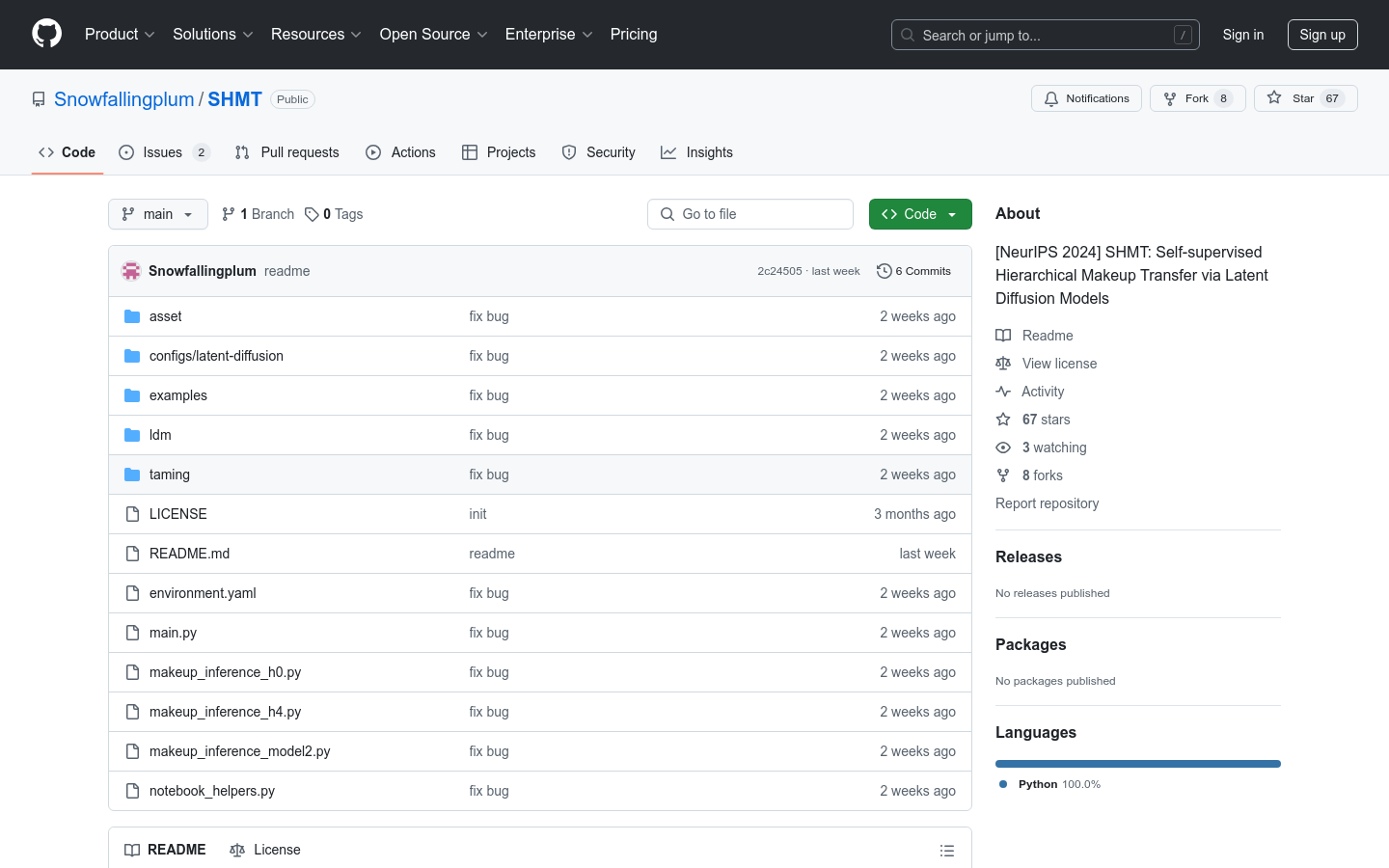Expand the Solutions menu
Screen dimensions: 1389x868
point(212,34)
